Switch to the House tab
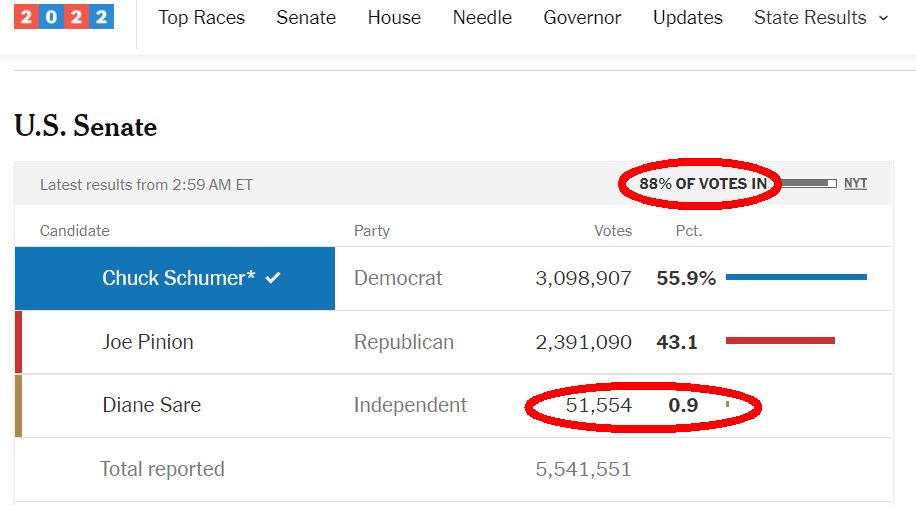916x505 pixels. point(394,18)
